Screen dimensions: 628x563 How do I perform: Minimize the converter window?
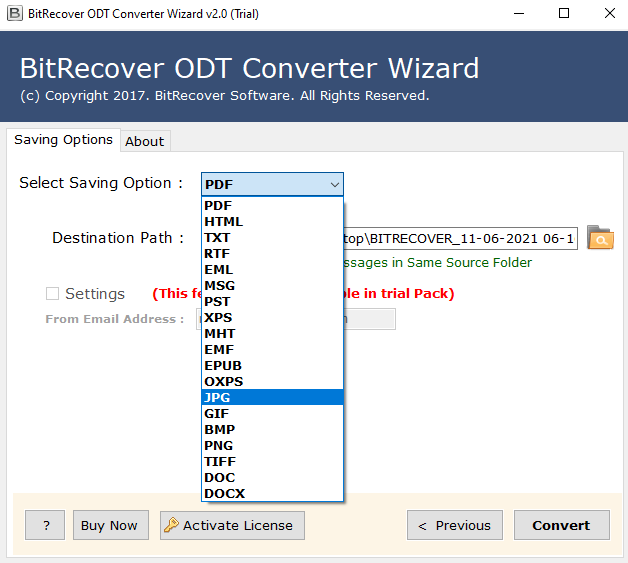coord(519,14)
